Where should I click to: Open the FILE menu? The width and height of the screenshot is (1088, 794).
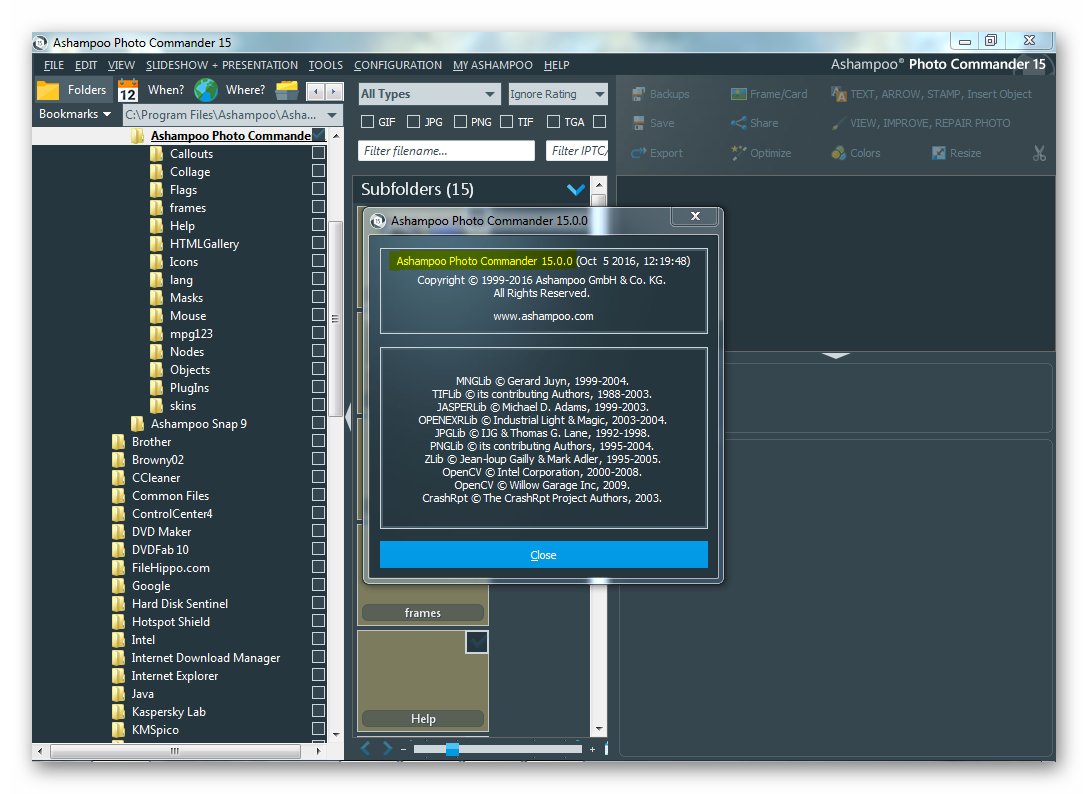(53, 65)
